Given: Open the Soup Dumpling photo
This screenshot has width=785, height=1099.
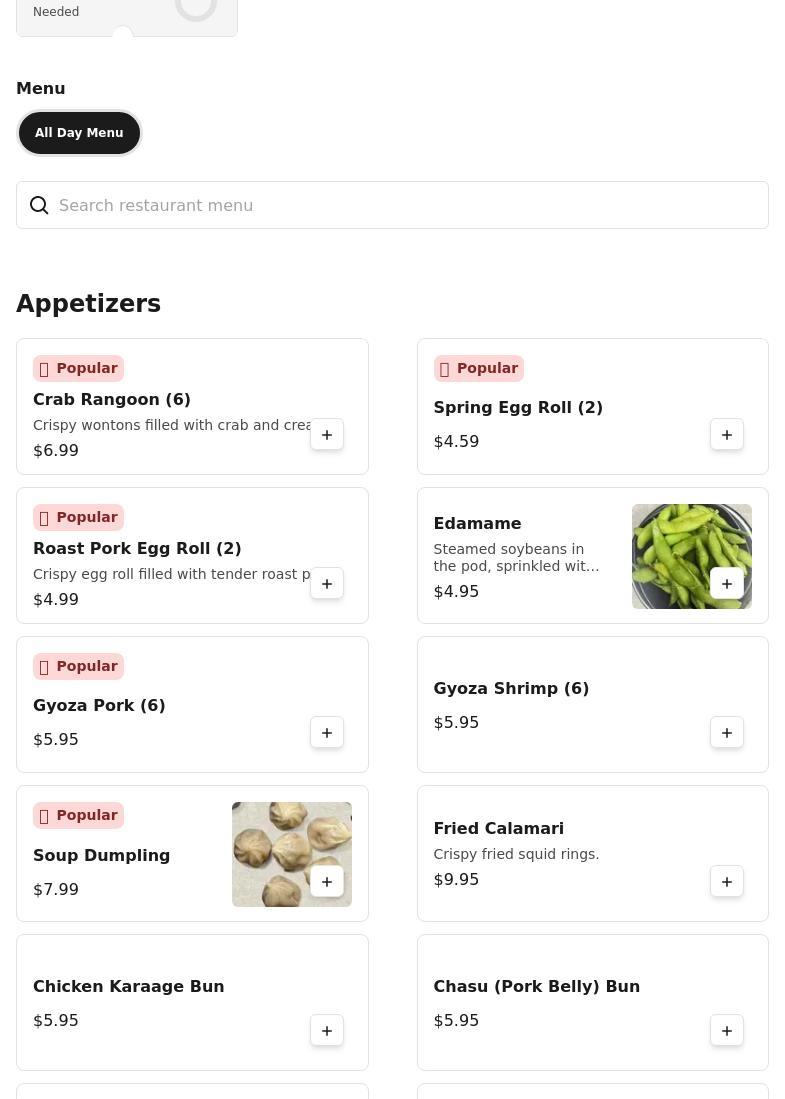Looking at the screenshot, I should pyautogui.click(x=292, y=854).
